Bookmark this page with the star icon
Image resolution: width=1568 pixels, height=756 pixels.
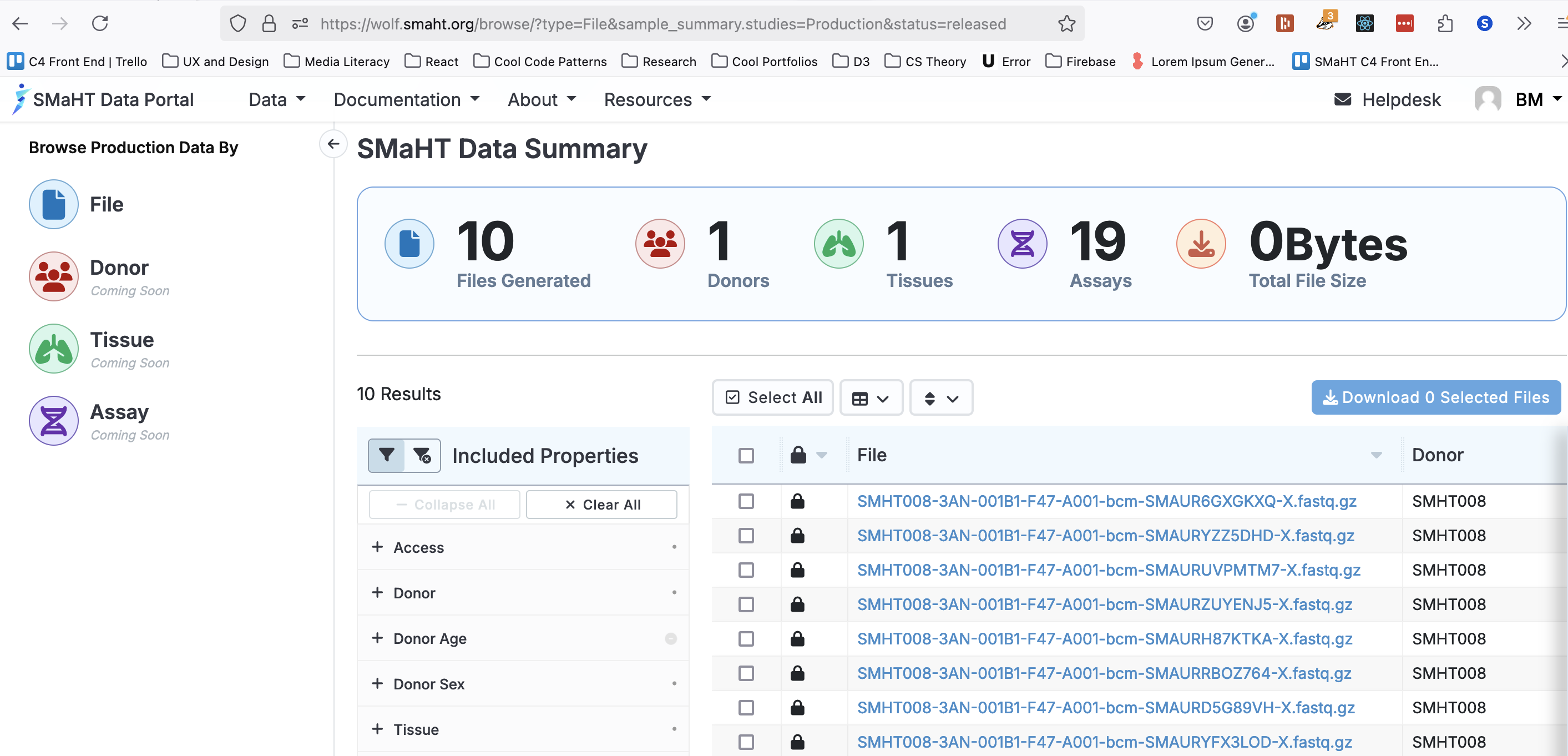coord(1066,24)
